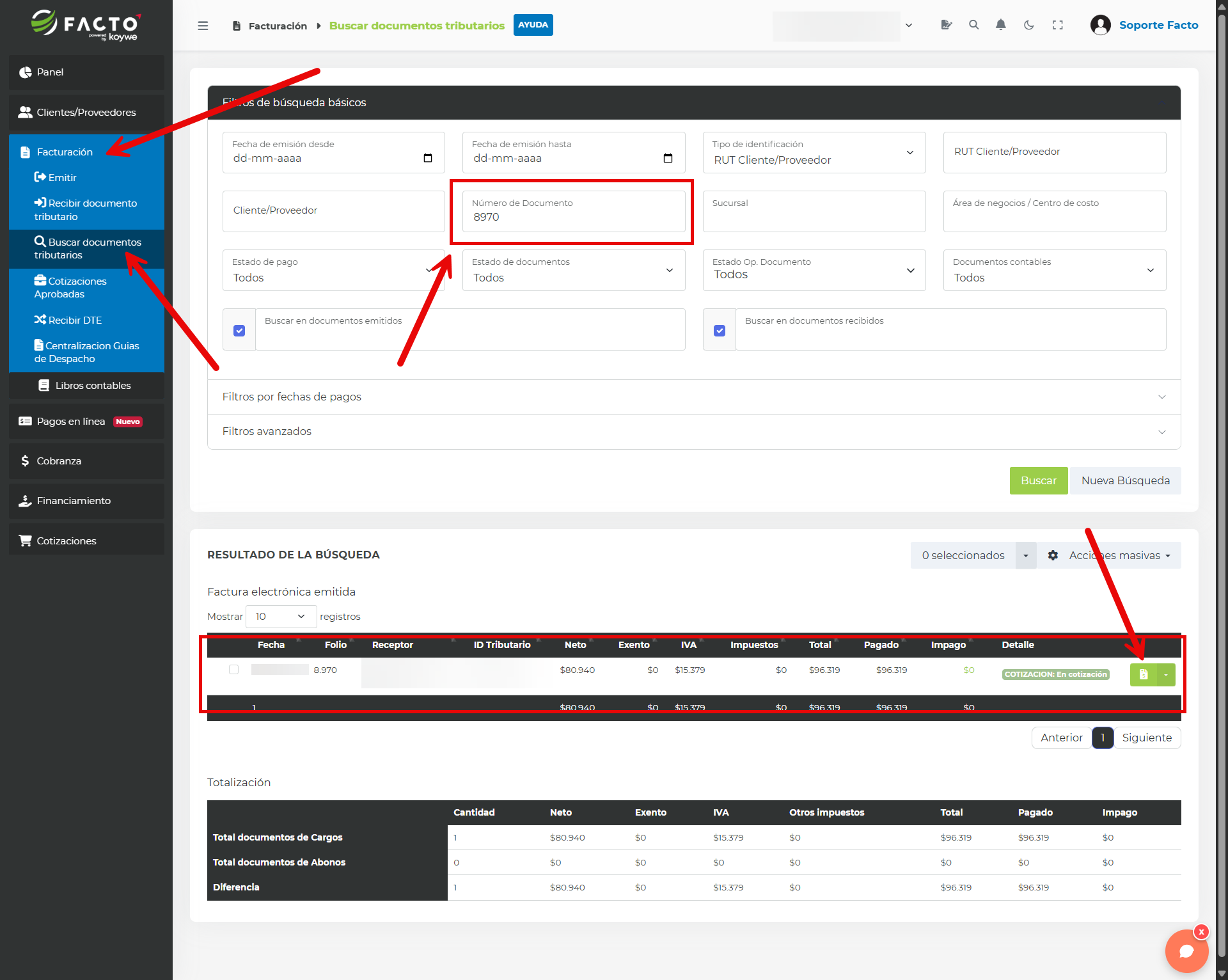Open Estado de documentos dropdown
The width and height of the screenshot is (1228, 980).
(x=574, y=271)
